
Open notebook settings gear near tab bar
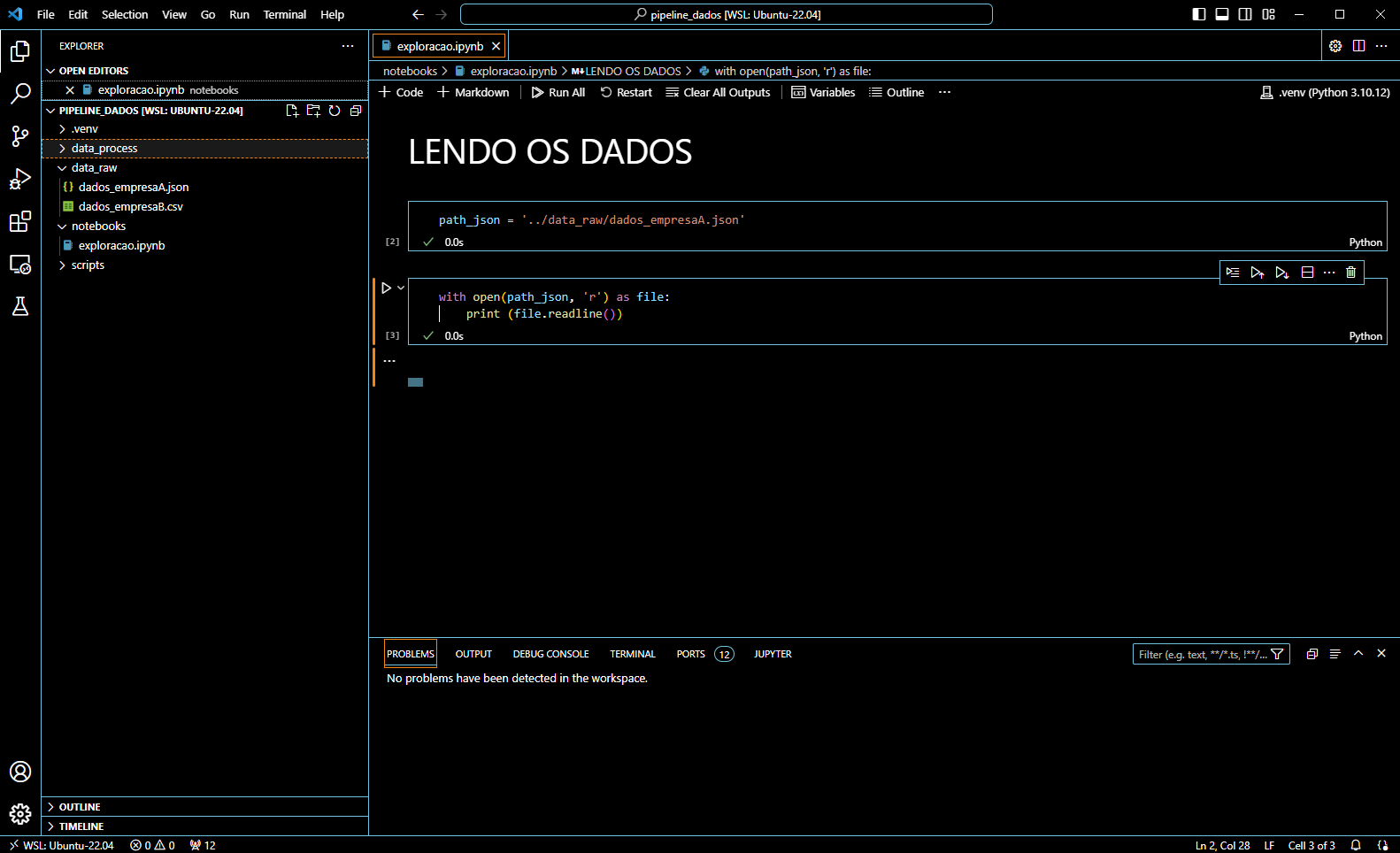click(x=1335, y=46)
